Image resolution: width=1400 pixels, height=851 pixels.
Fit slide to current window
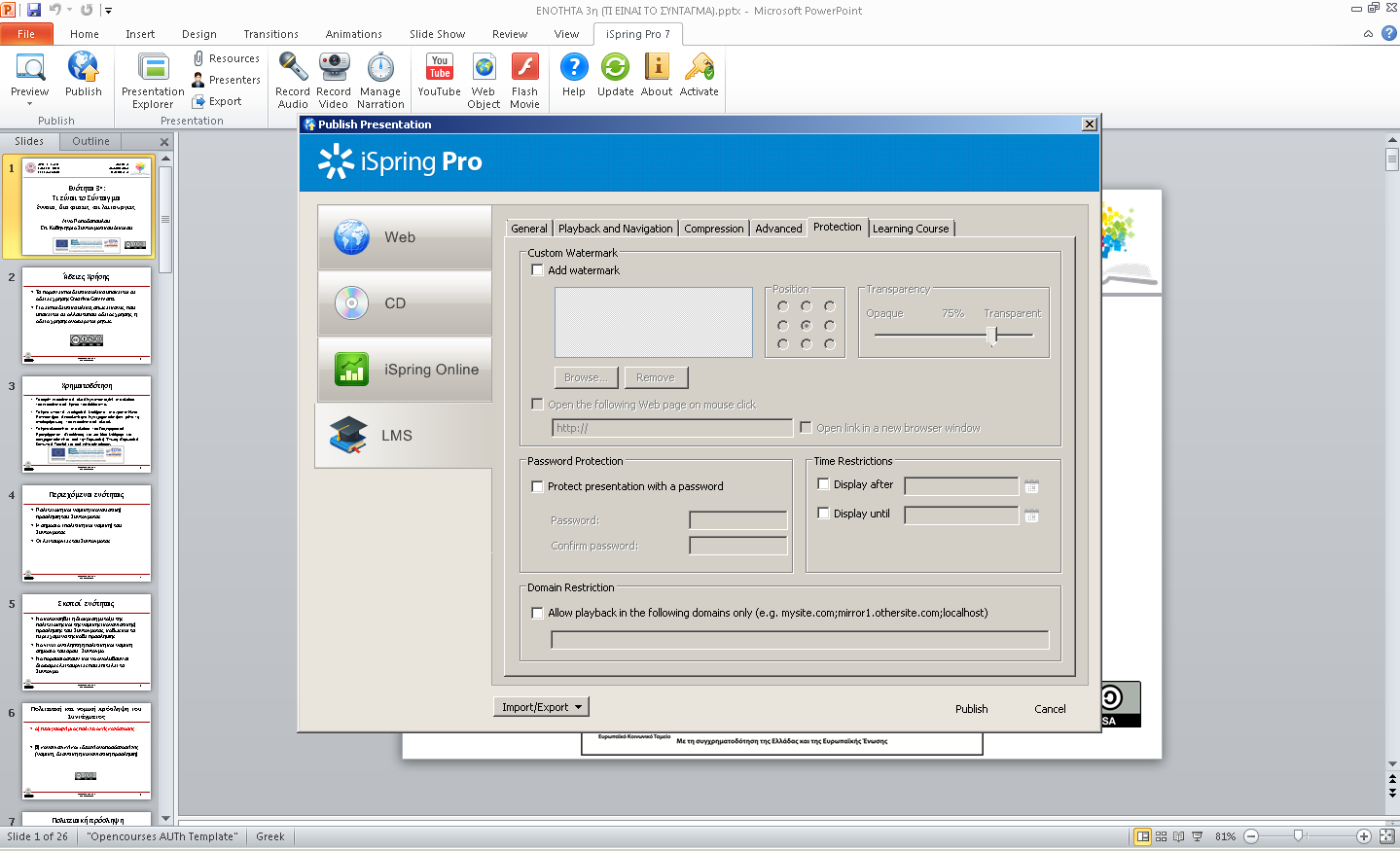click(x=1387, y=836)
